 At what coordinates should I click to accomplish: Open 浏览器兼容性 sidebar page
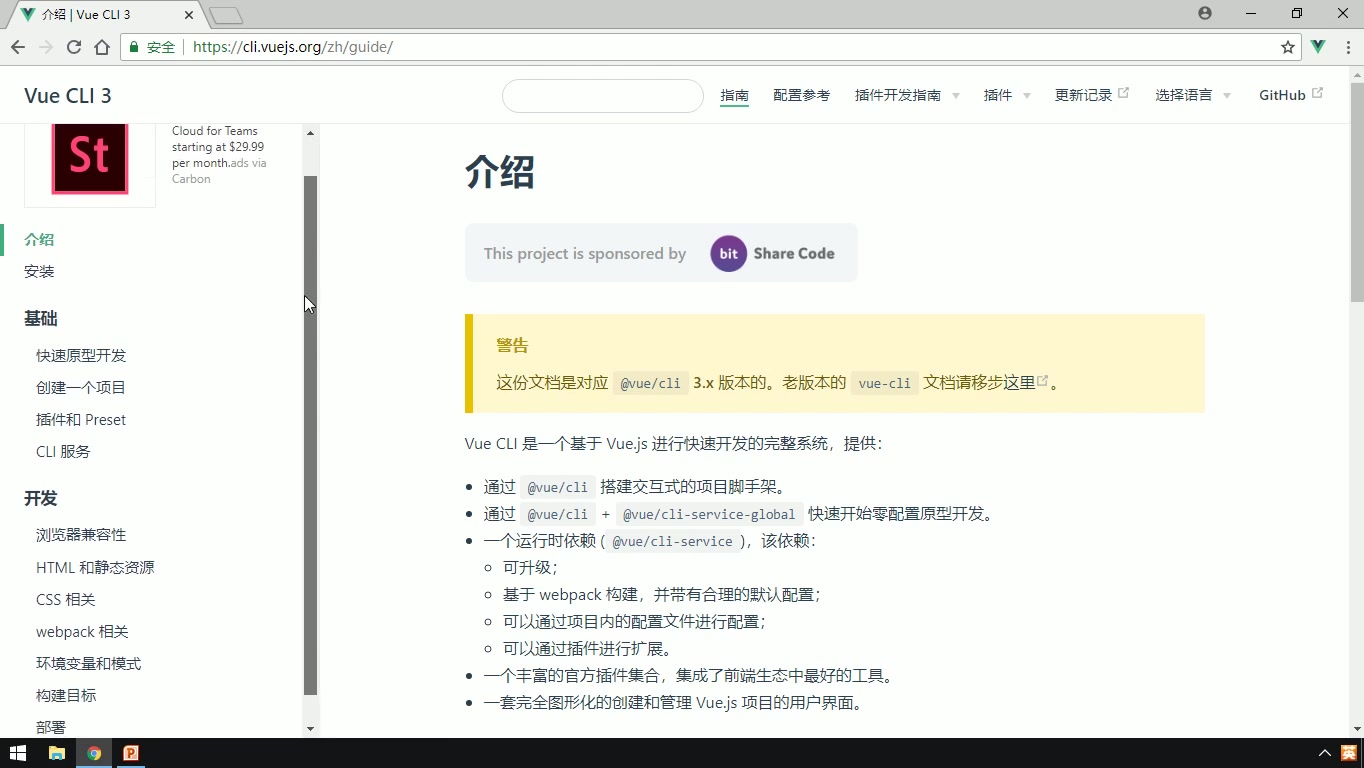point(81,536)
